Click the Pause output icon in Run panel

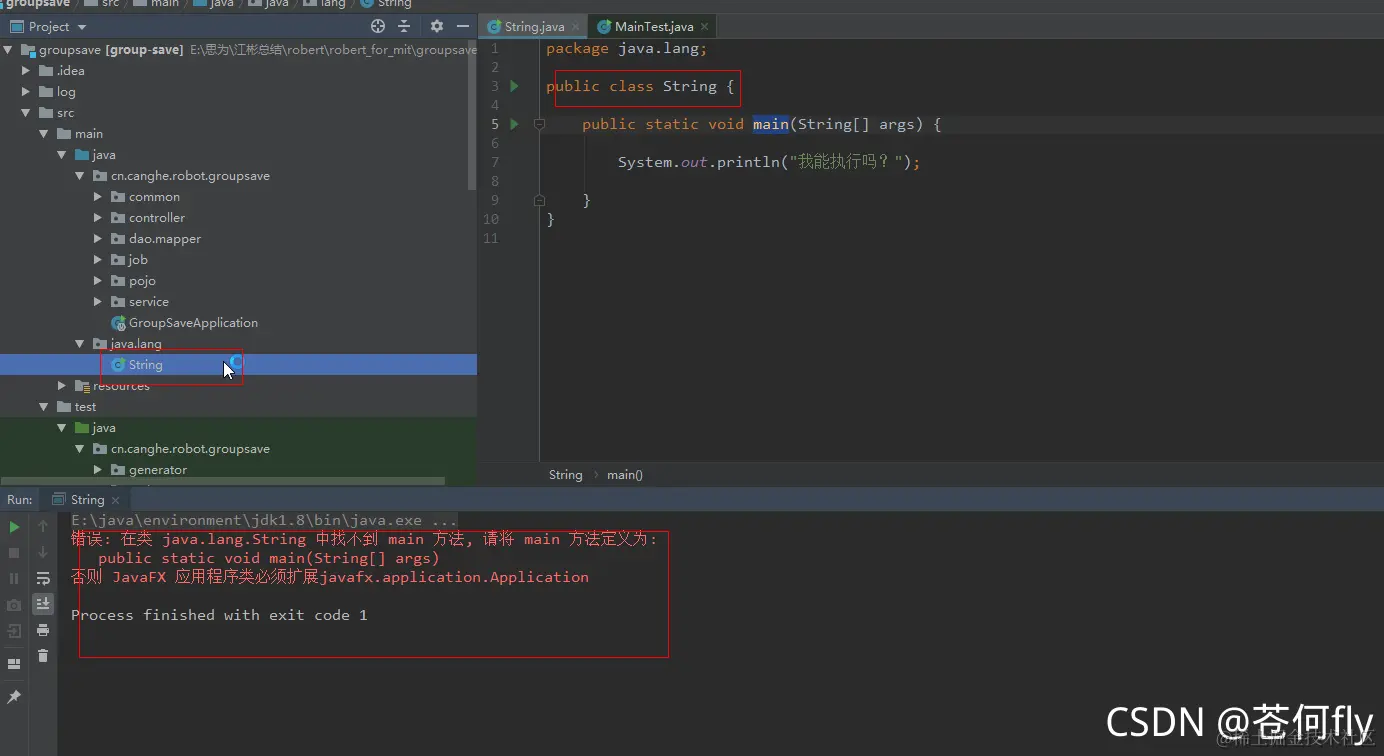[x=14, y=579]
